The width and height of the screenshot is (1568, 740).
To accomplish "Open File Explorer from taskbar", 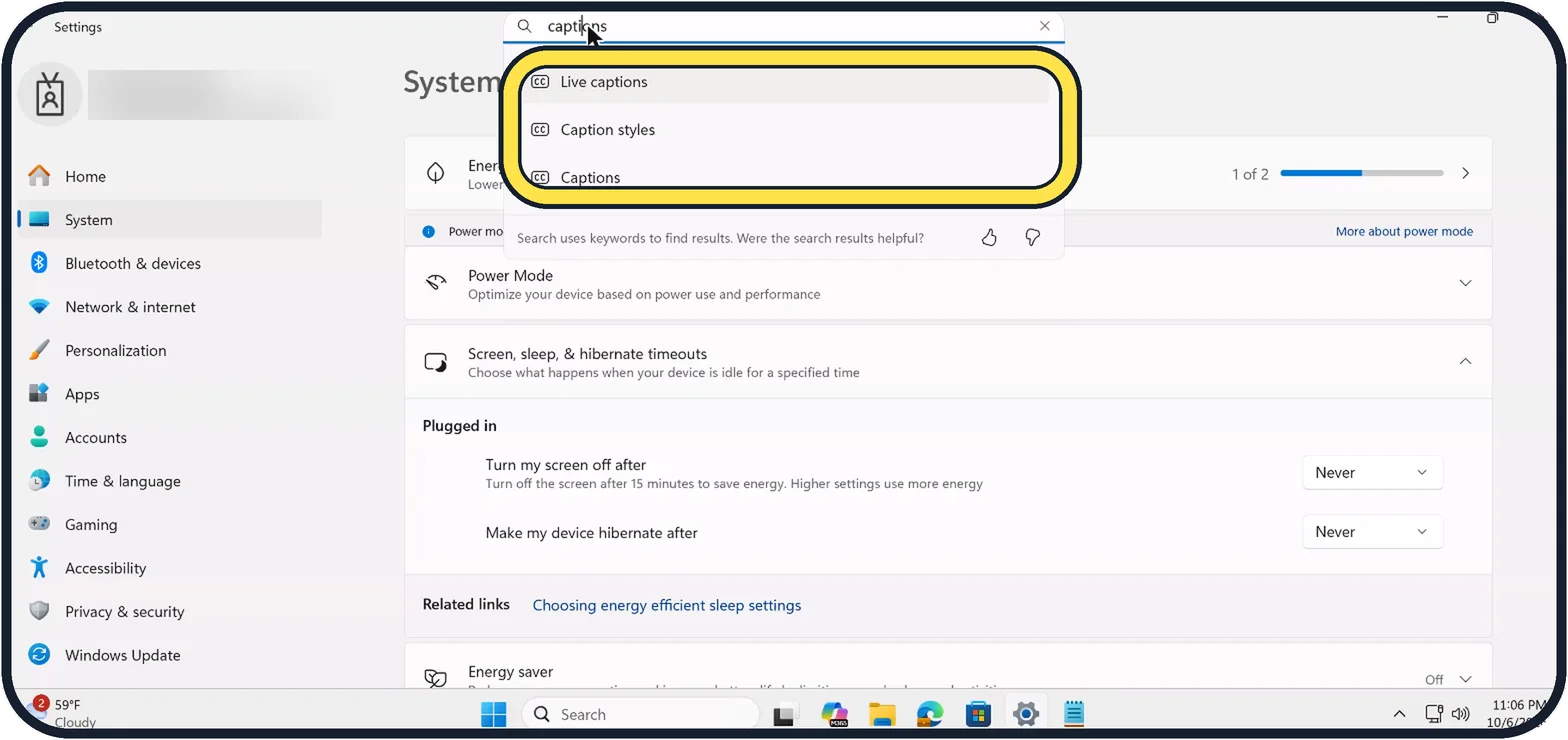I will tap(882, 714).
